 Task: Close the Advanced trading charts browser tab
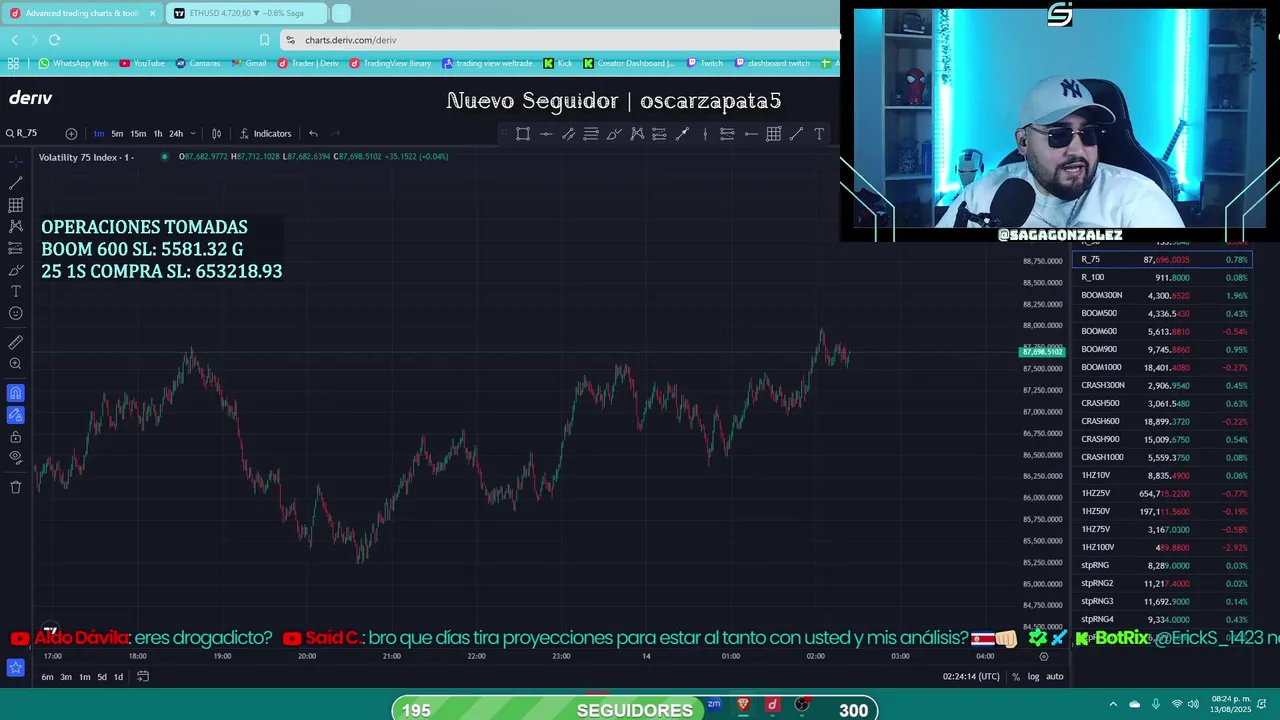tap(152, 13)
